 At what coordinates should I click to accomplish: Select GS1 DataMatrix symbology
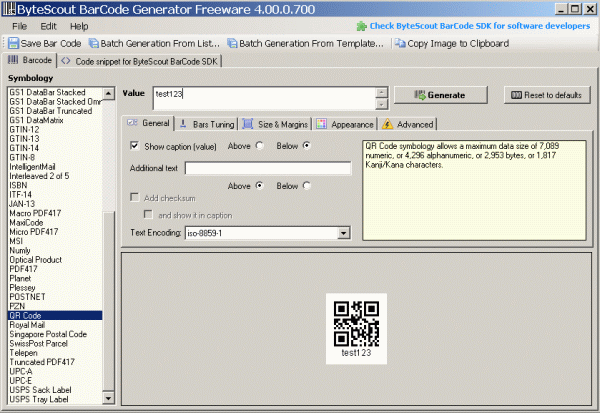click(36, 120)
